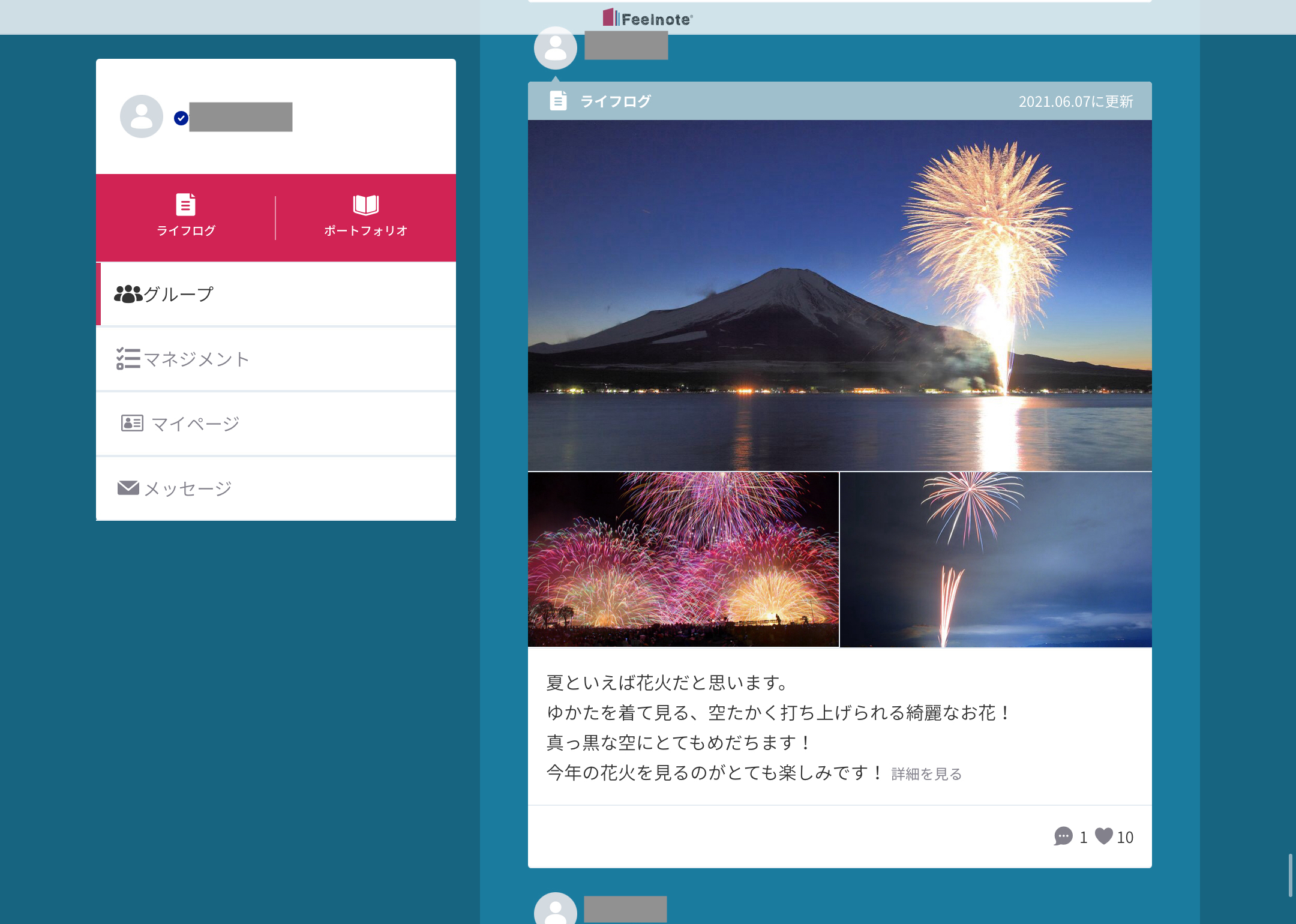Screen dimensions: 1296x924
Task: Click the text 夏といえば花火だと思います。
Action: [667, 683]
